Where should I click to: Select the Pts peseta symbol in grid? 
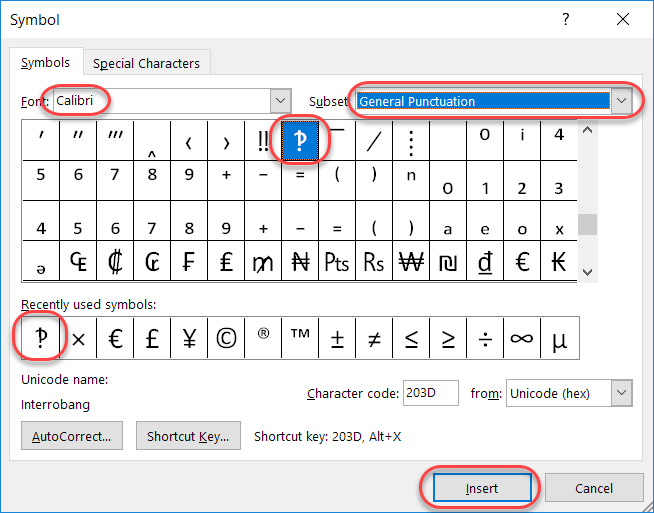(x=337, y=263)
